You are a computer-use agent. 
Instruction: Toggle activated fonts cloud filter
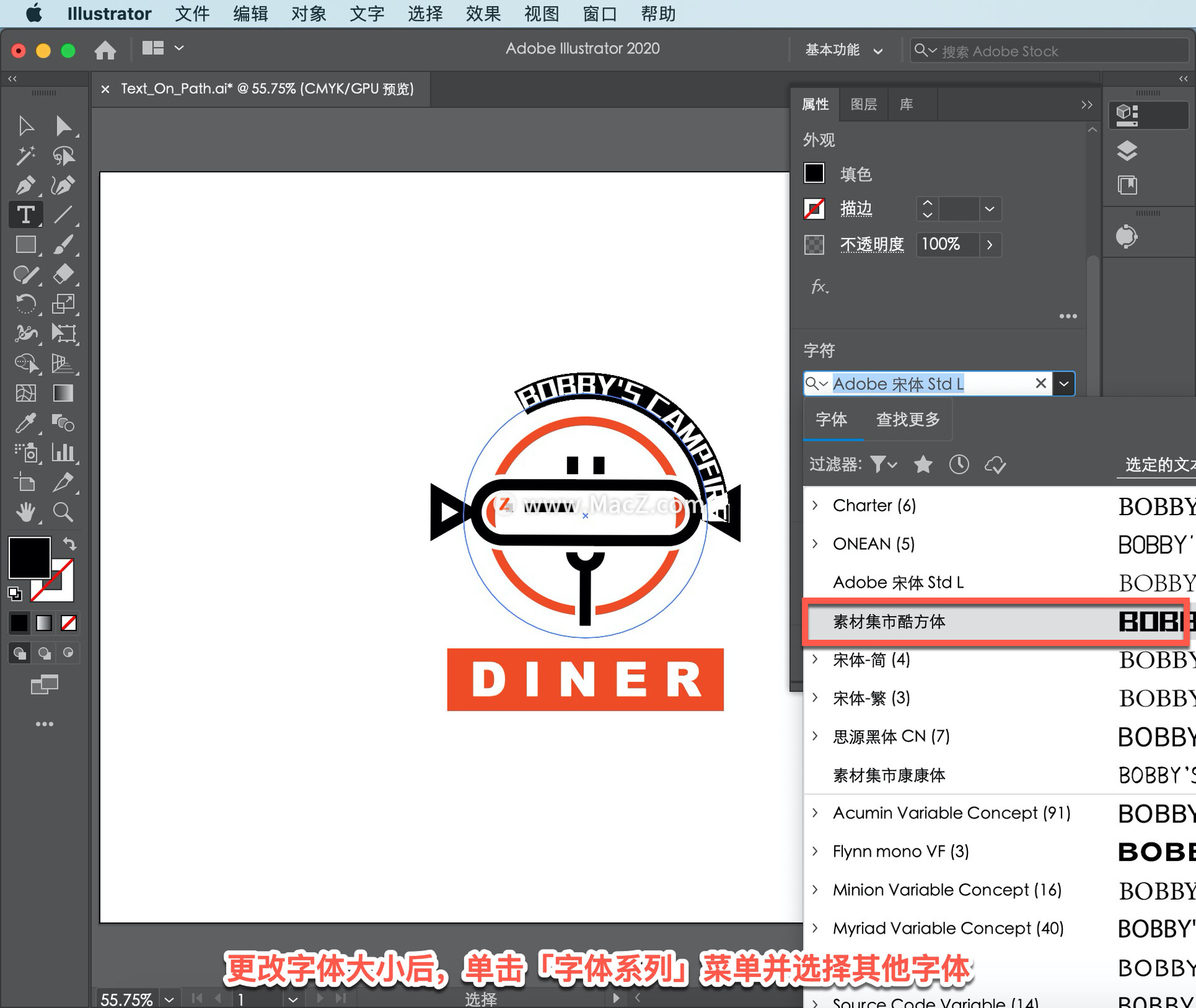(995, 464)
